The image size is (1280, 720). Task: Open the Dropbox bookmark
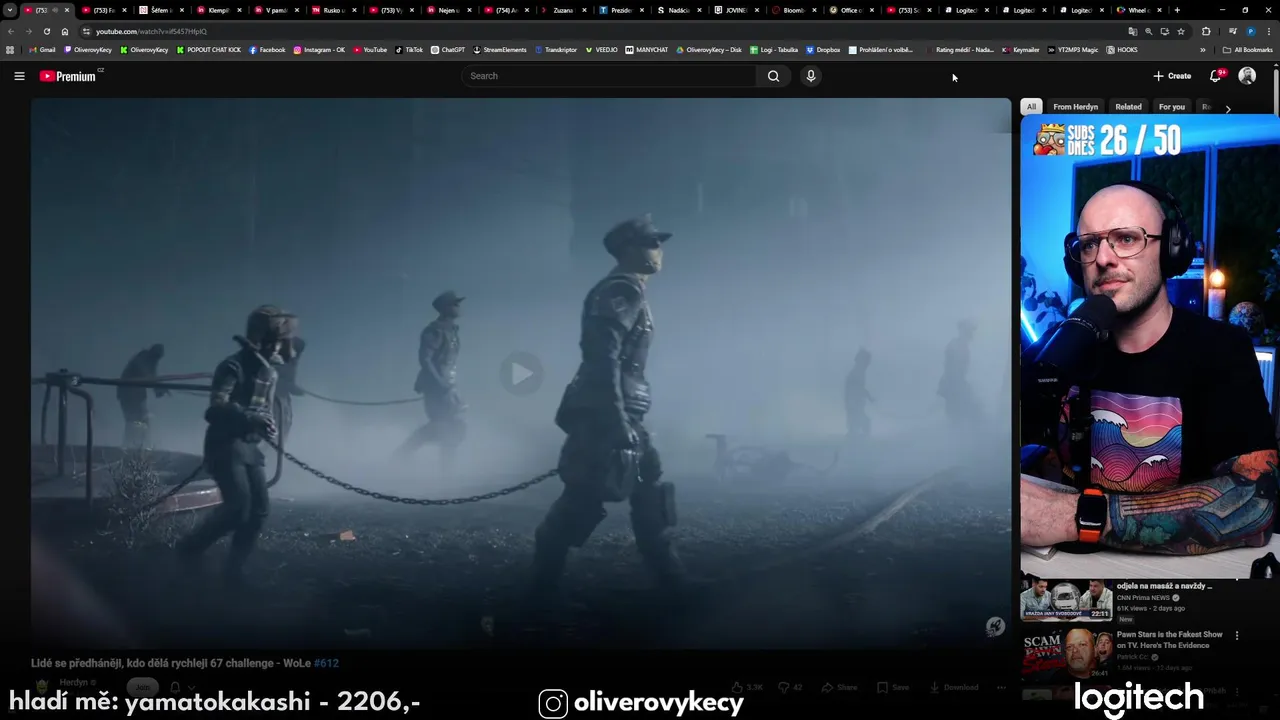(823, 50)
